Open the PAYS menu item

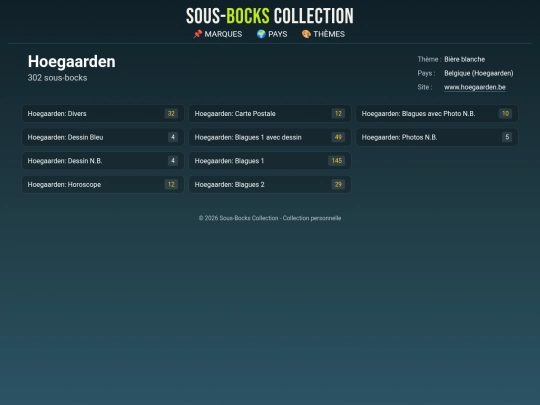click(272, 34)
